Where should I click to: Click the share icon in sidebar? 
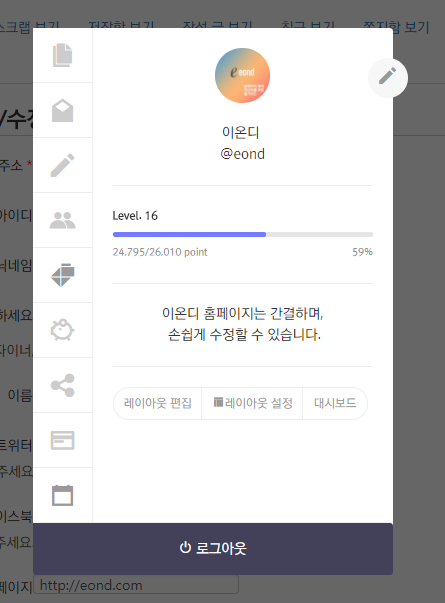point(62,385)
